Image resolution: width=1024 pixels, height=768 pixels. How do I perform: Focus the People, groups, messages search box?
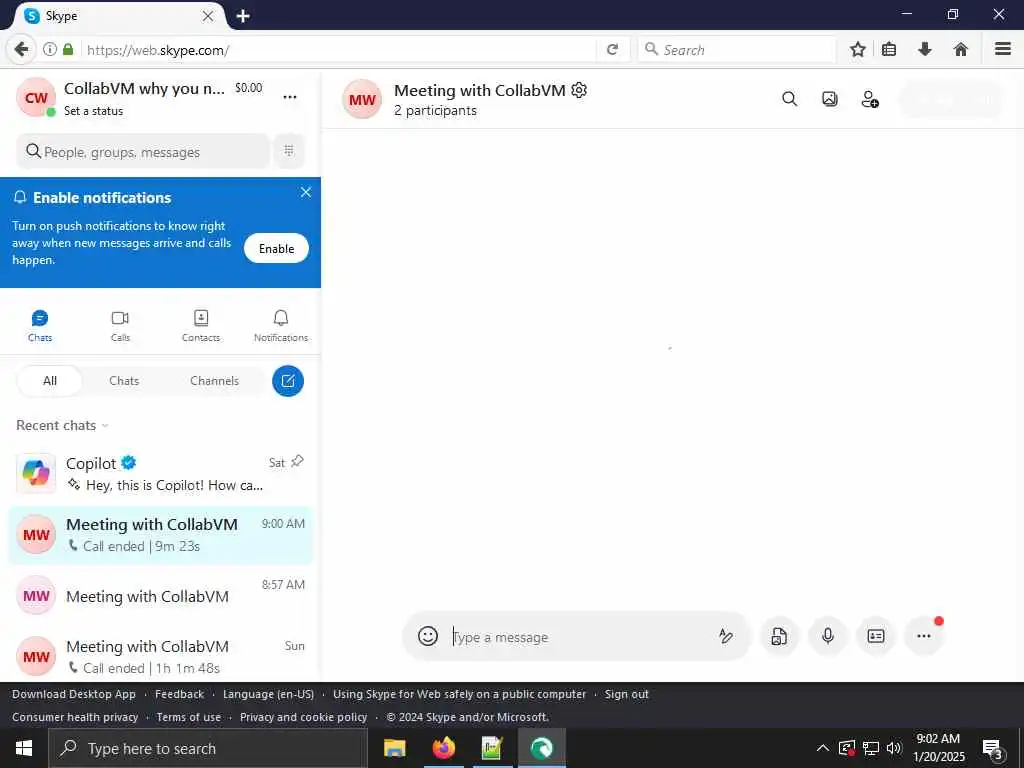[x=143, y=152]
